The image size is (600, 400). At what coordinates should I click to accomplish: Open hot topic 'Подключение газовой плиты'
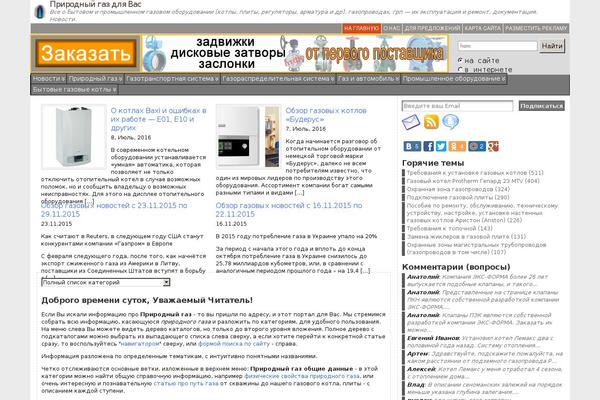coord(458,198)
